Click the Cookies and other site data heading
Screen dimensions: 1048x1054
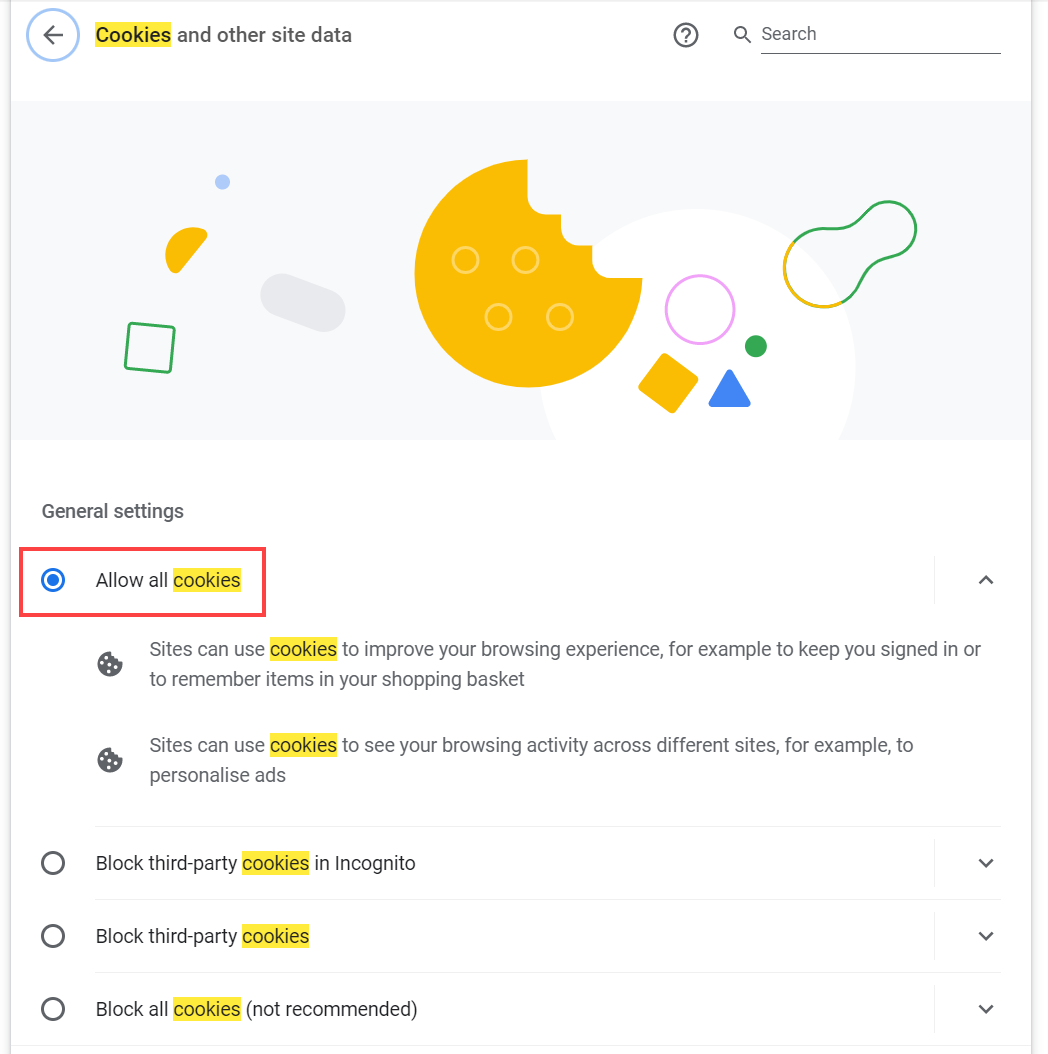pyautogui.click(x=223, y=35)
